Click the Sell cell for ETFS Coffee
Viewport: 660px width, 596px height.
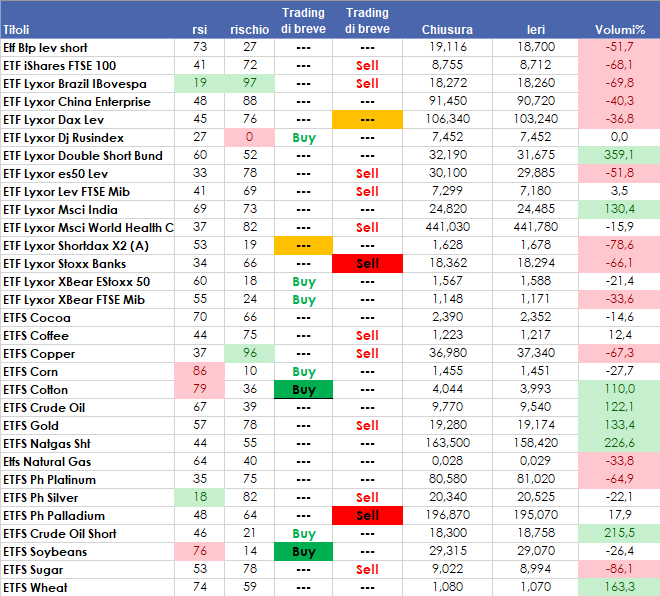pyautogui.click(x=367, y=335)
